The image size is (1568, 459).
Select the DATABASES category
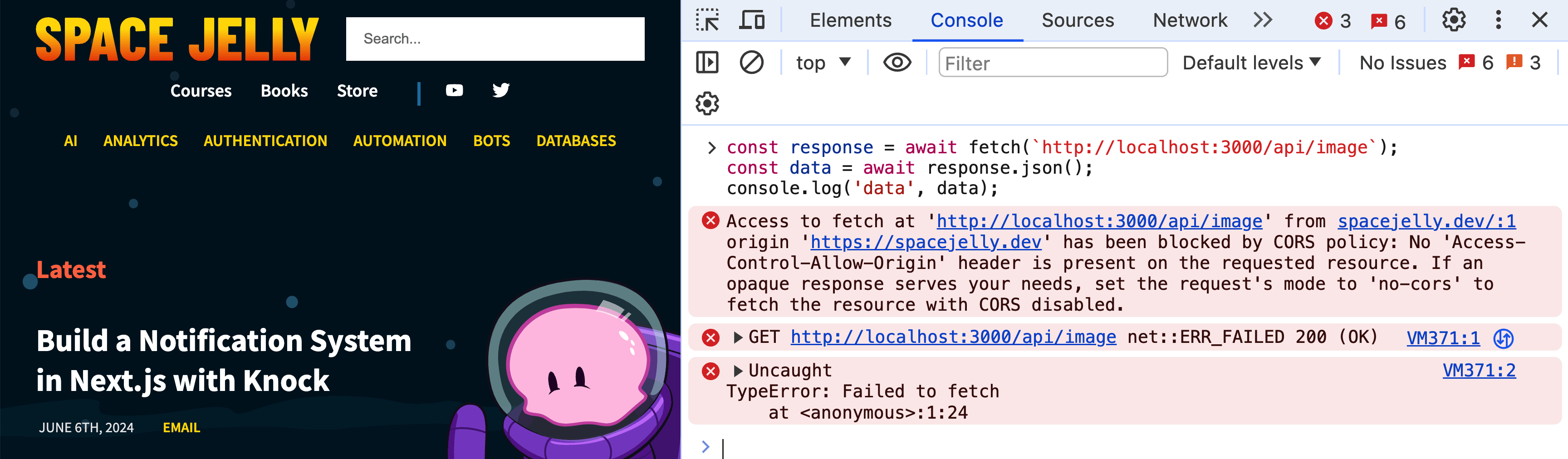pos(576,141)
